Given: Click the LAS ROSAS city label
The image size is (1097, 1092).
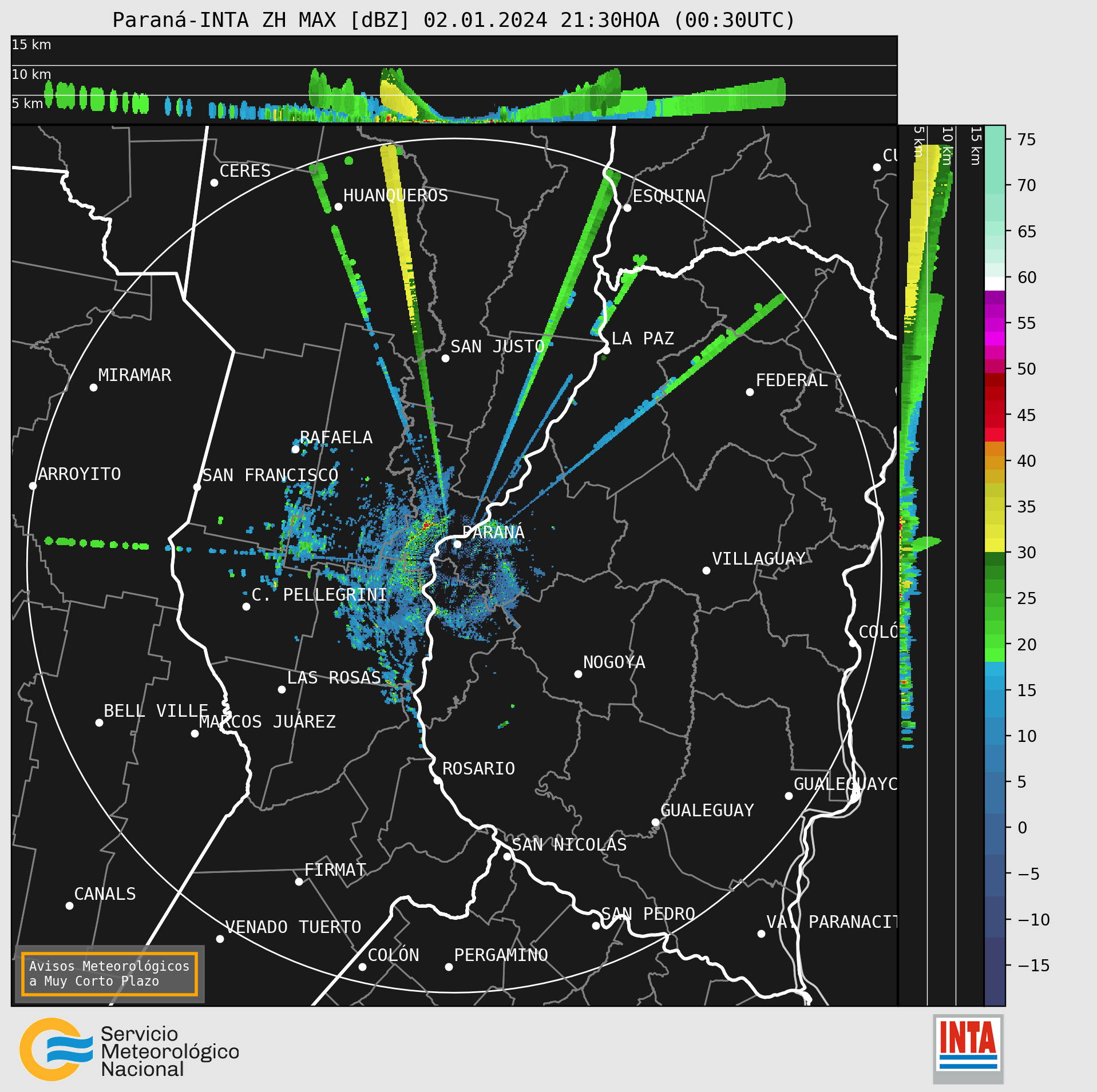Looking at the screenshot, I should (x=334, y=677).
